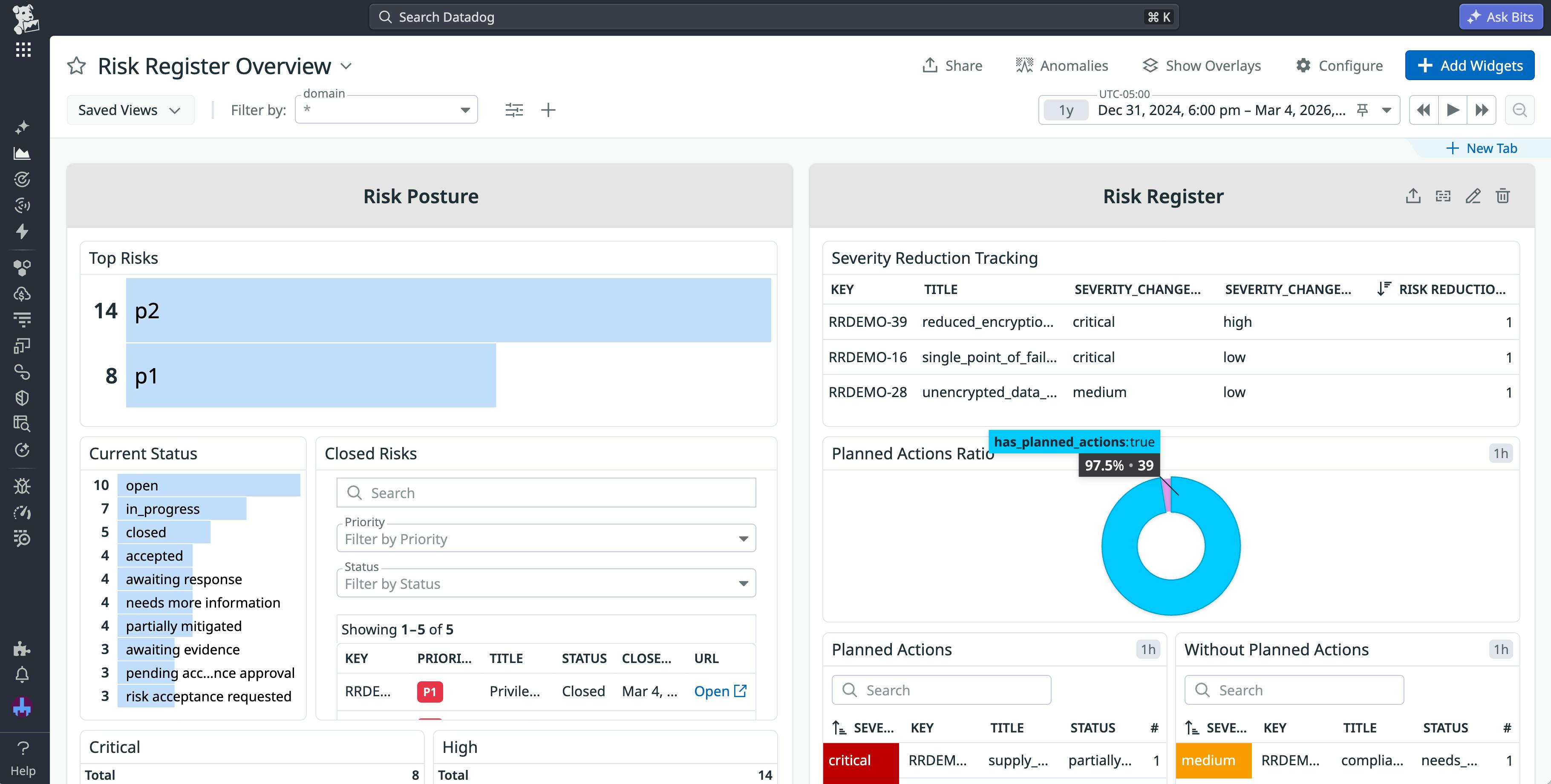Open the Anomalies menu
Image resolution: width=1551 pixels, height=784 pixels.
[x=1061, y=65]
